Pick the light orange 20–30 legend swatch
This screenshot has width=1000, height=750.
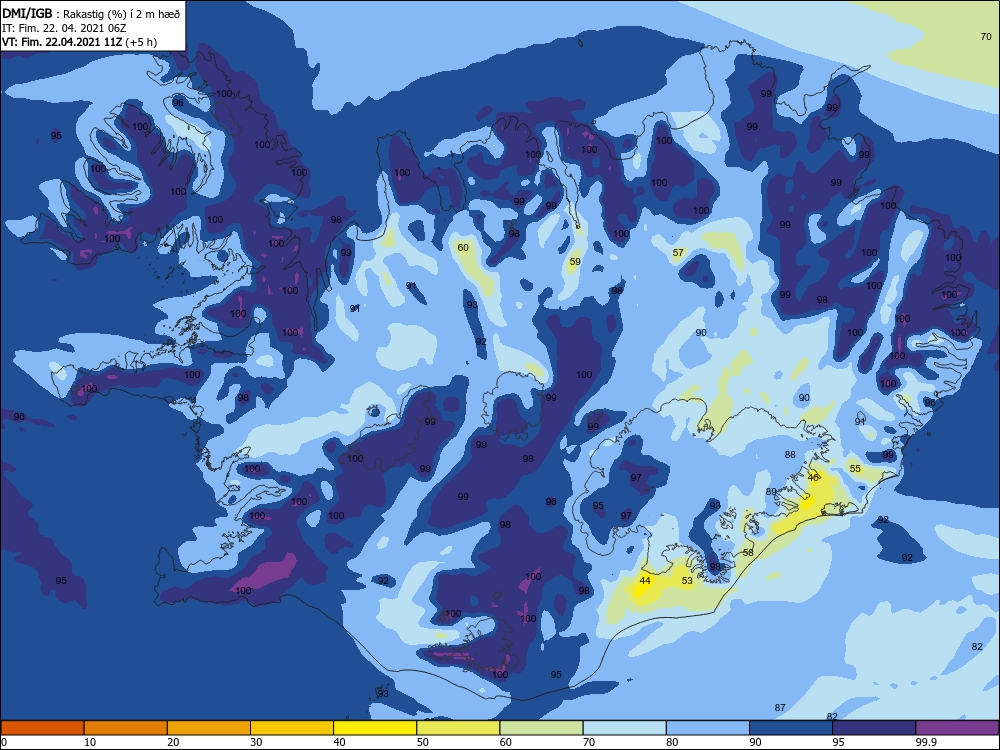(x=209, y=728)
